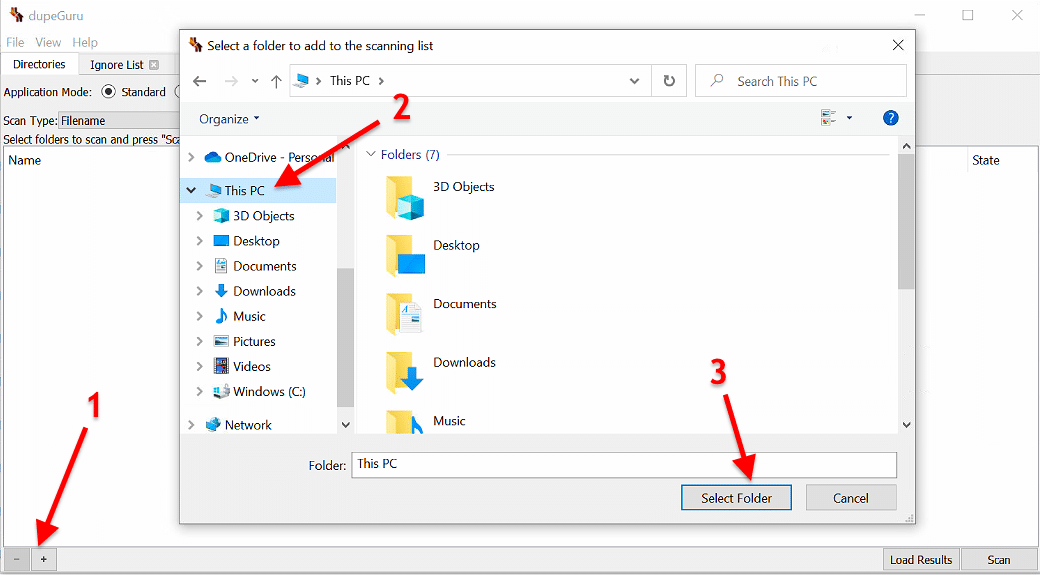Refresh the This PC location
The width and height of the screenshot is (1040, 575).
click(669, 81)
